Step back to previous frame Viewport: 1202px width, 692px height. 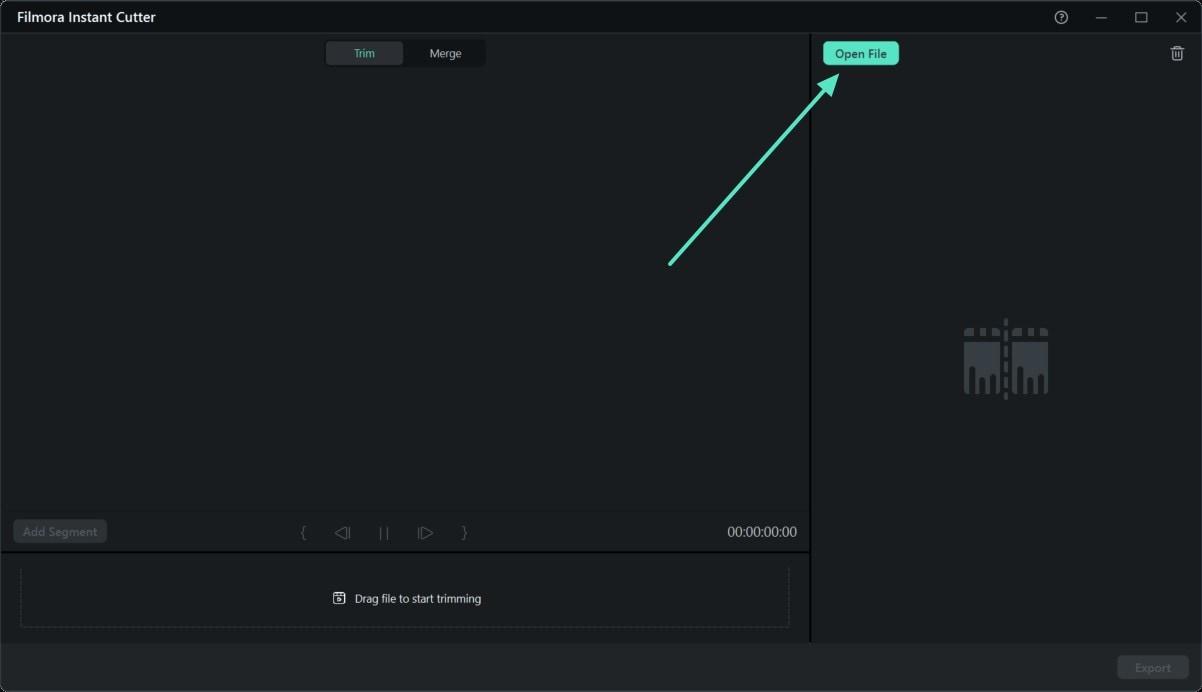click(x=342, y=533)
